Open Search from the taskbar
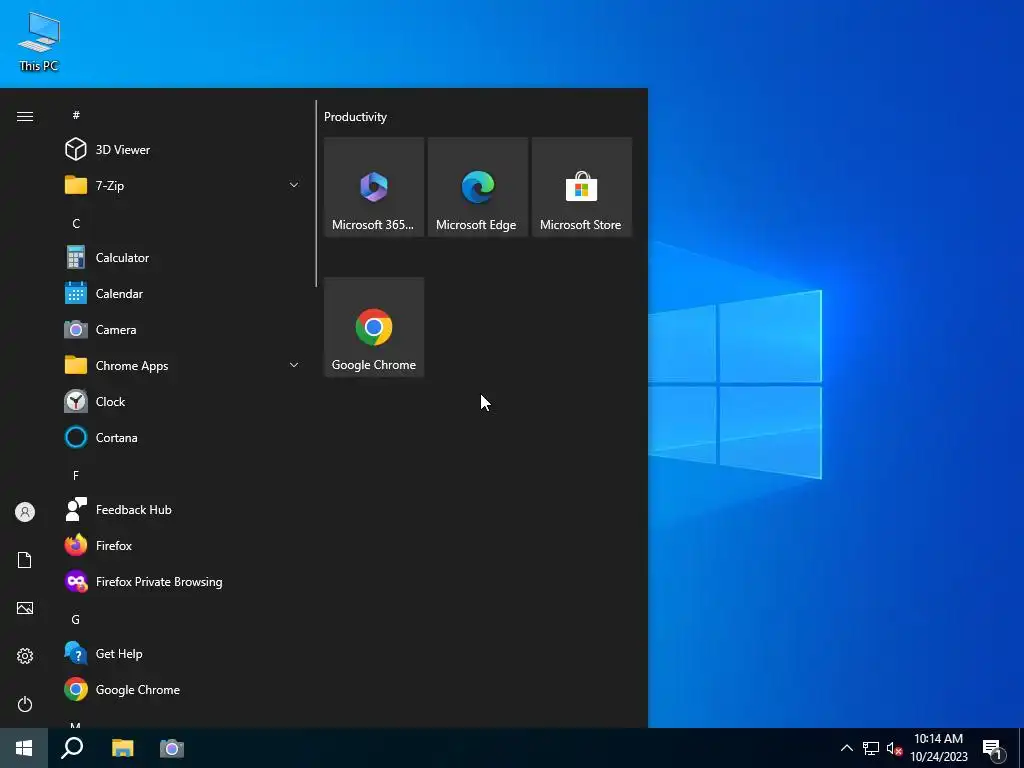Viewport: 1024px width, 768px height. coord(72,748)
